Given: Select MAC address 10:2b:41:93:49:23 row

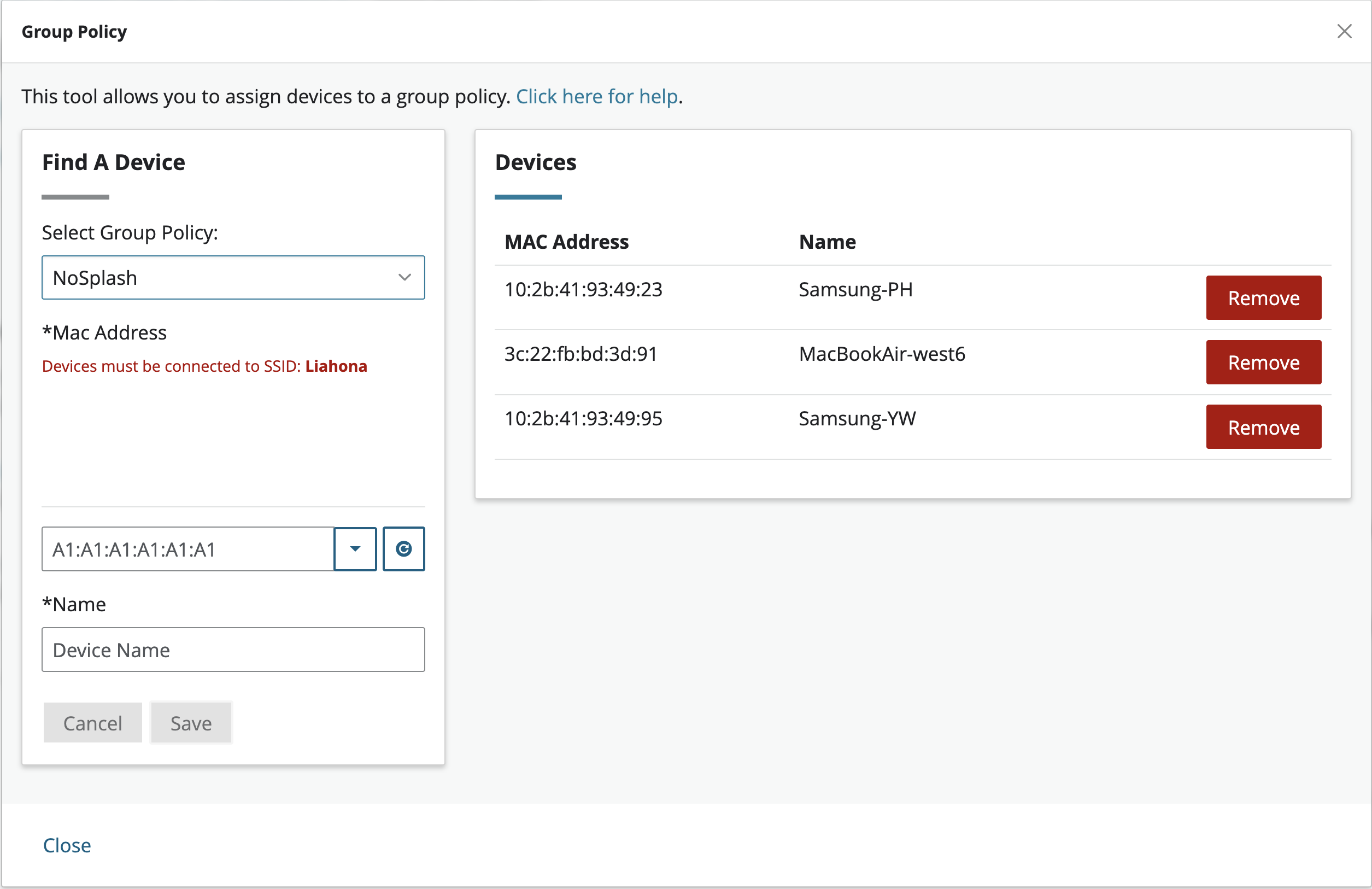Looking at the screenshot, I should point(583,289).
